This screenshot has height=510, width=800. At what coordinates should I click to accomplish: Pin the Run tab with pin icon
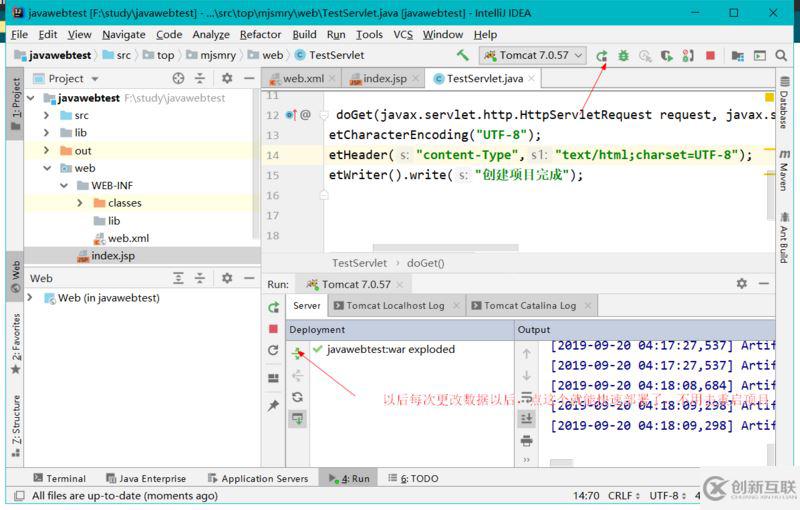[x=273, y=406]
